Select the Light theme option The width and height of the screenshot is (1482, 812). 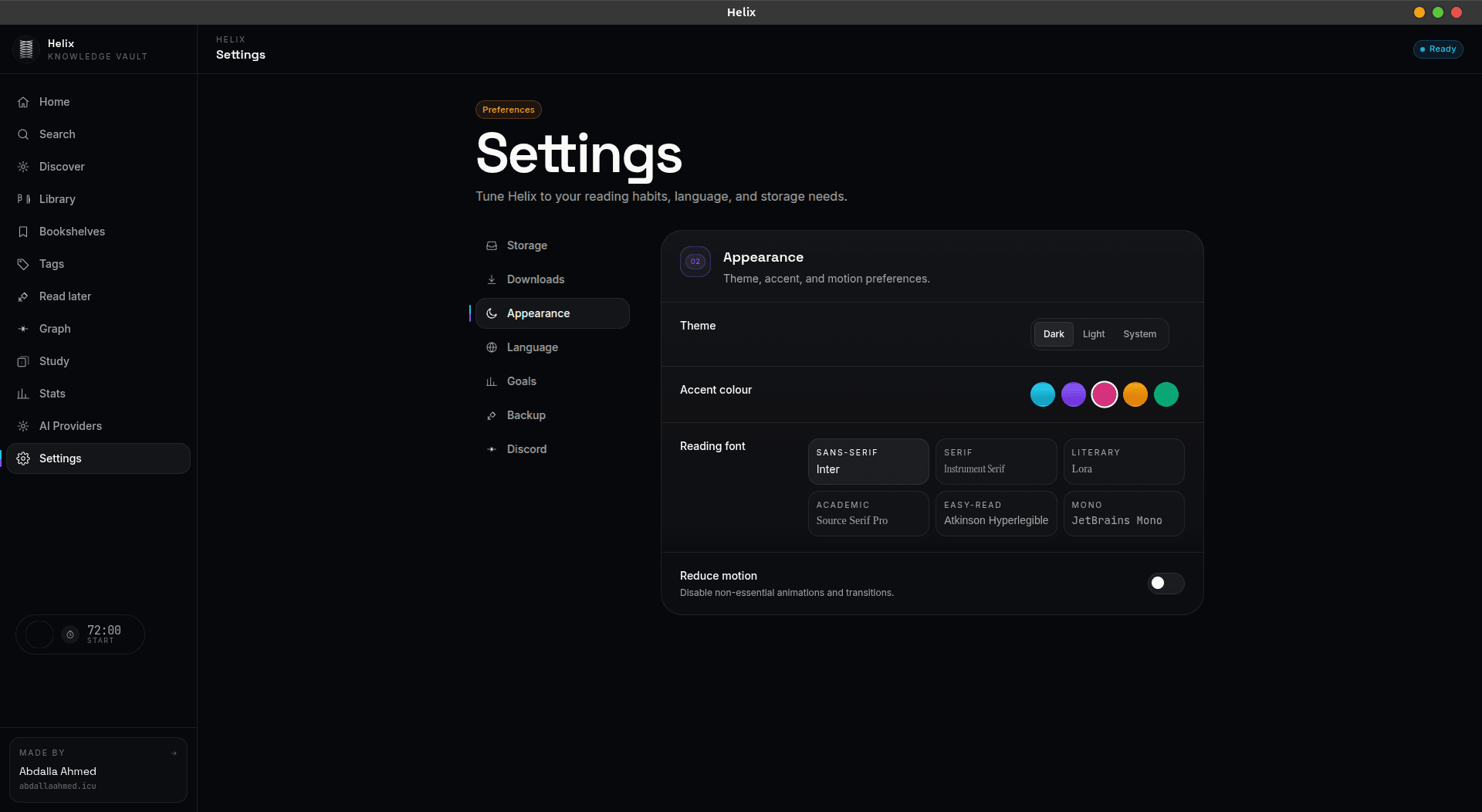[1094, 334]
